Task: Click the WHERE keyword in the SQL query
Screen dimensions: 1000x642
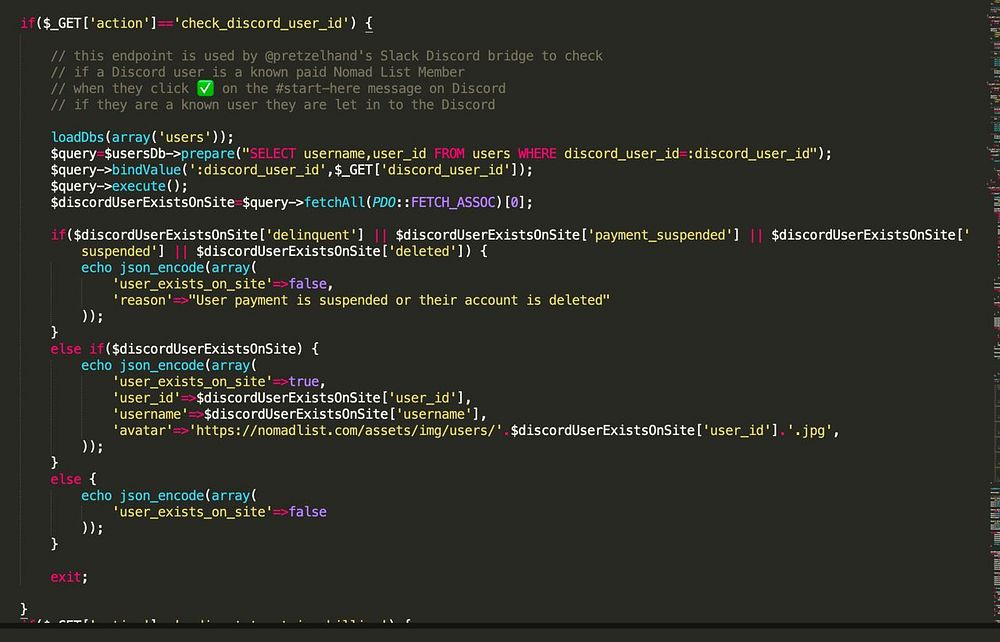Action: tap(537, 154)
